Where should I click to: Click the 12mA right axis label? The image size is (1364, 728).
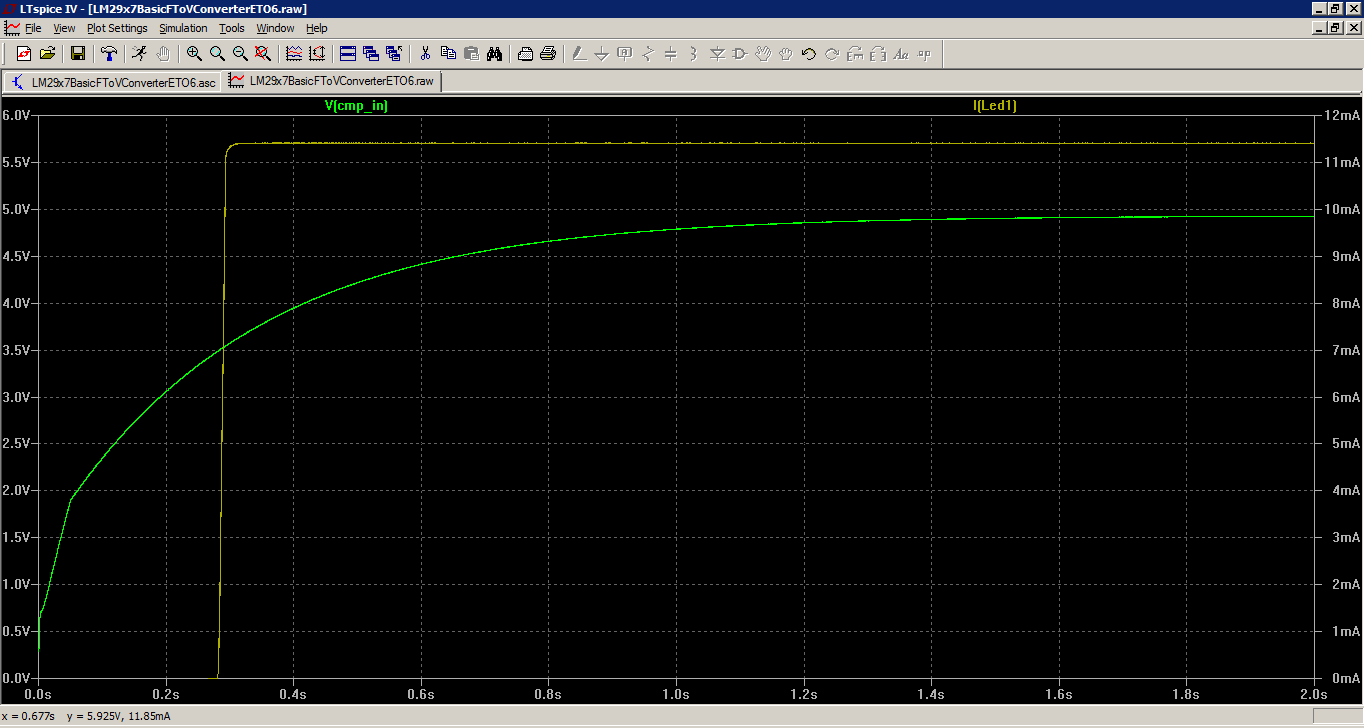click(1340, 115)
